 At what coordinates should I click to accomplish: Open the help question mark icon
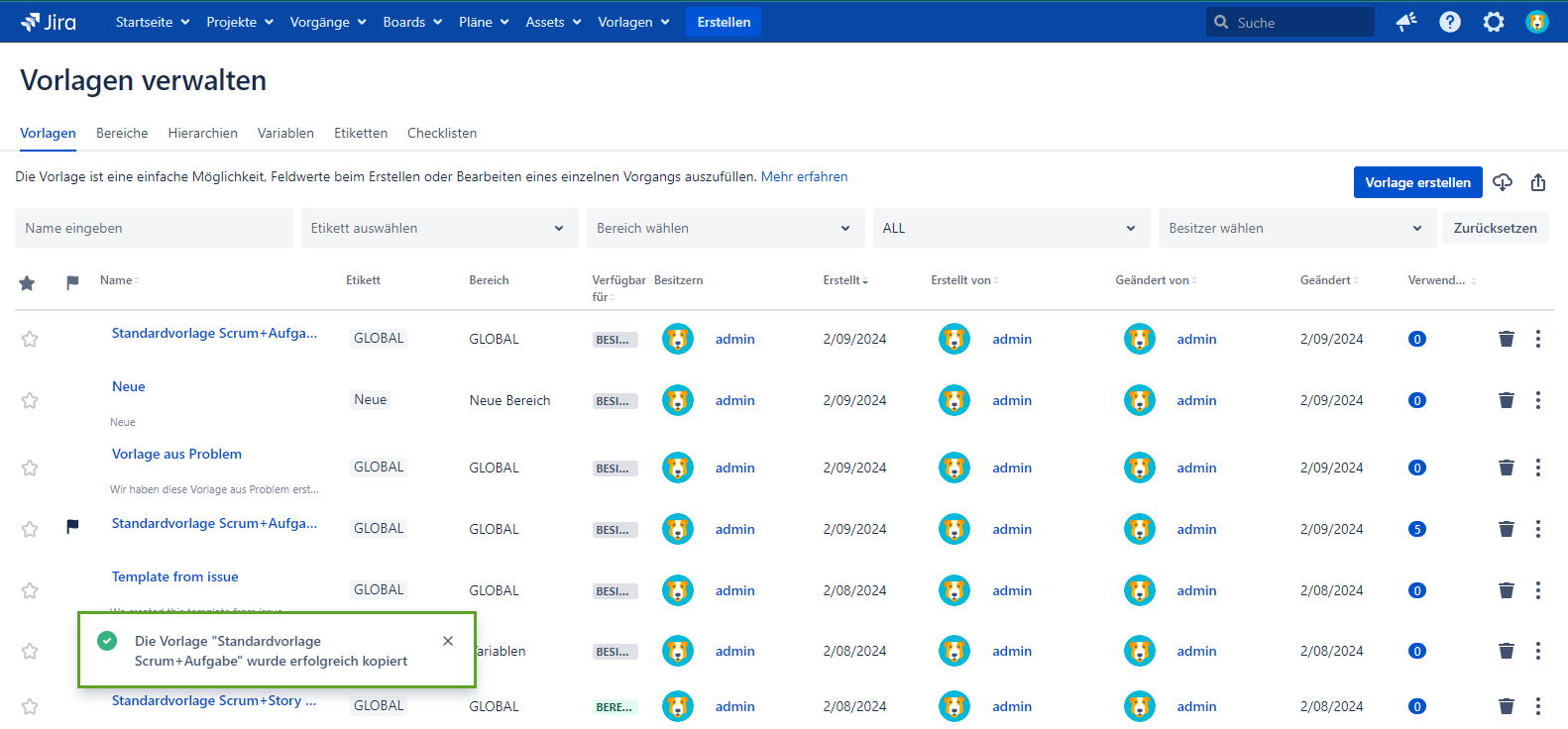click(x=1449, y=22)
